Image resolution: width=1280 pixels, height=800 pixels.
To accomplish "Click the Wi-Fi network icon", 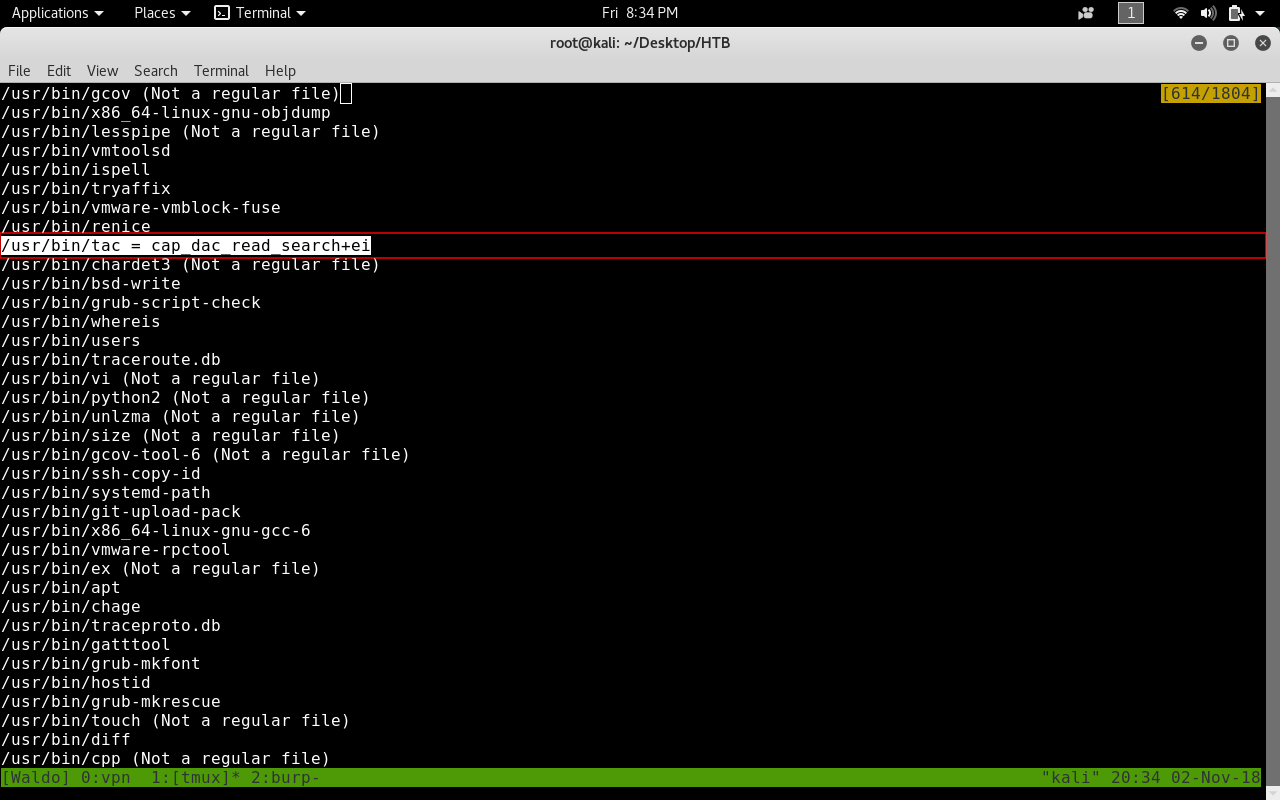I will (x=1181, y=13).
